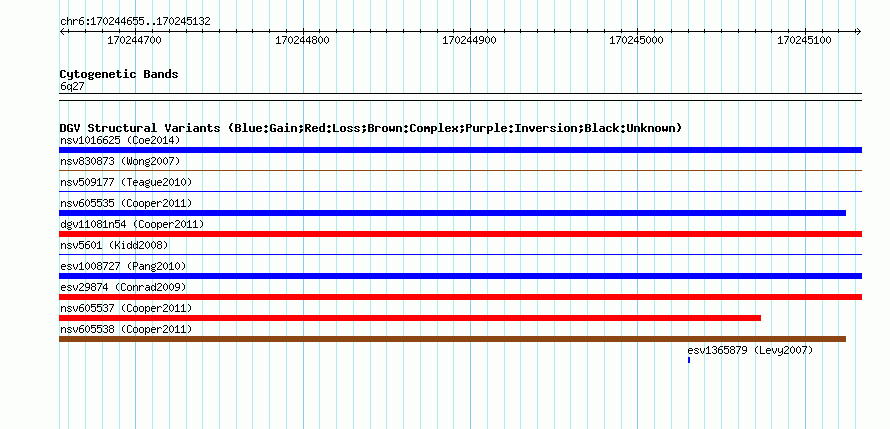890x429 pixels.
Task: Click the 170245000 ruler position
Action: pyautogui.click(x=636, y=40)
